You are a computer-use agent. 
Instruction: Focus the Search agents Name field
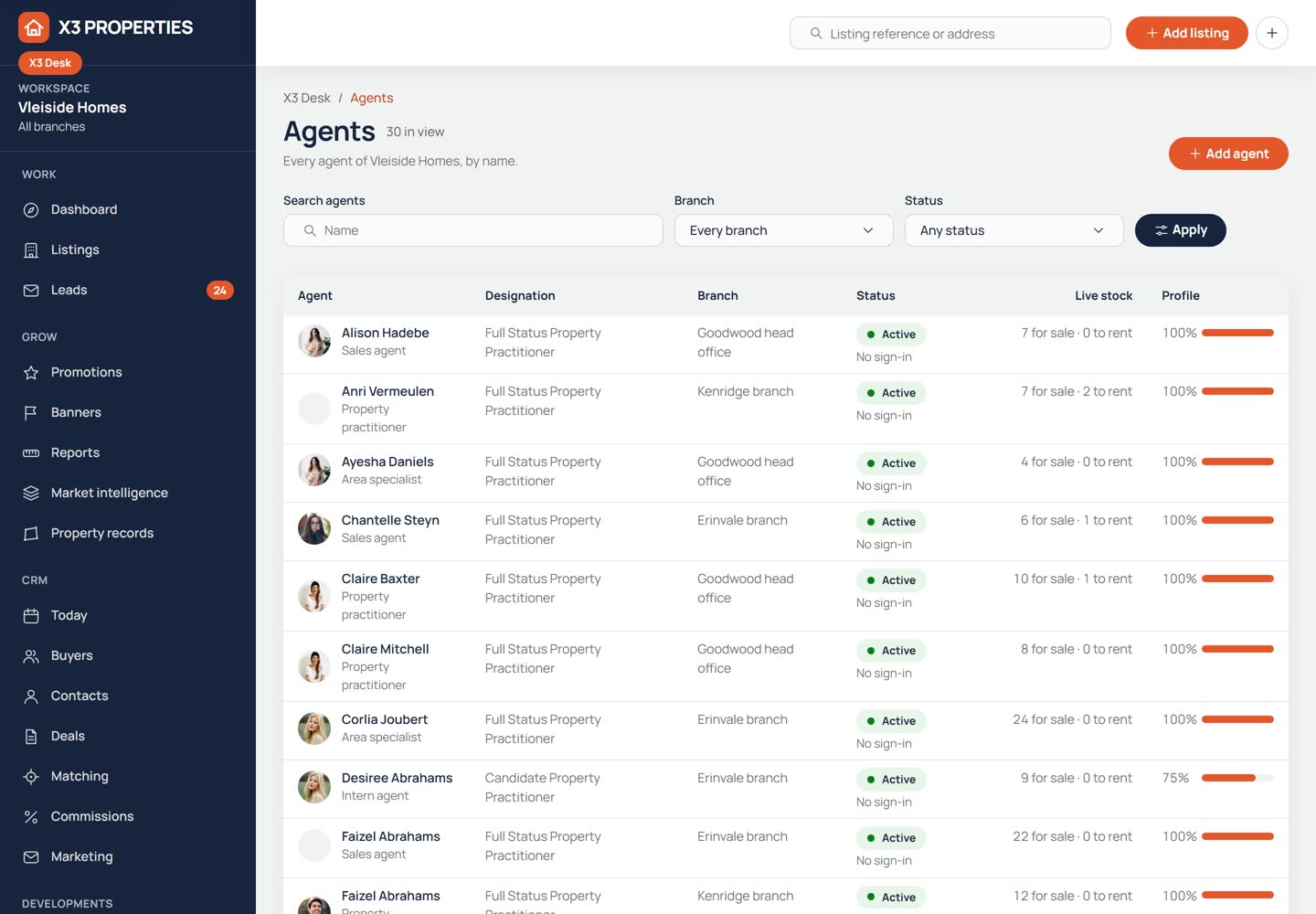click(472, 230)
